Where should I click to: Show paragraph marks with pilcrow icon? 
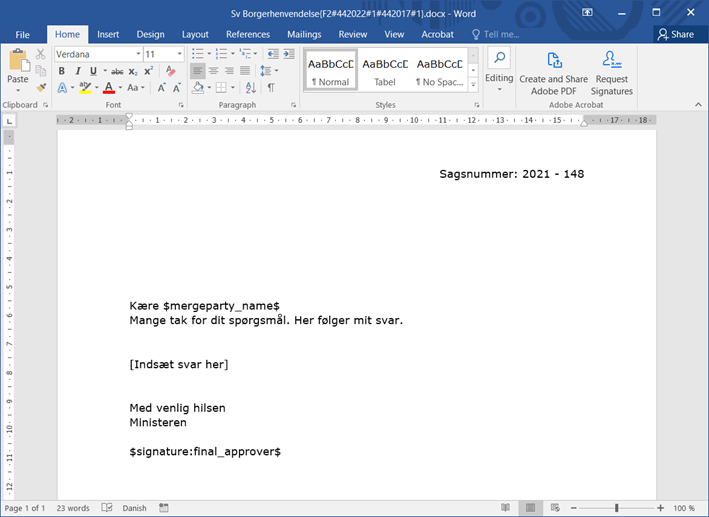tap(271, 88)
